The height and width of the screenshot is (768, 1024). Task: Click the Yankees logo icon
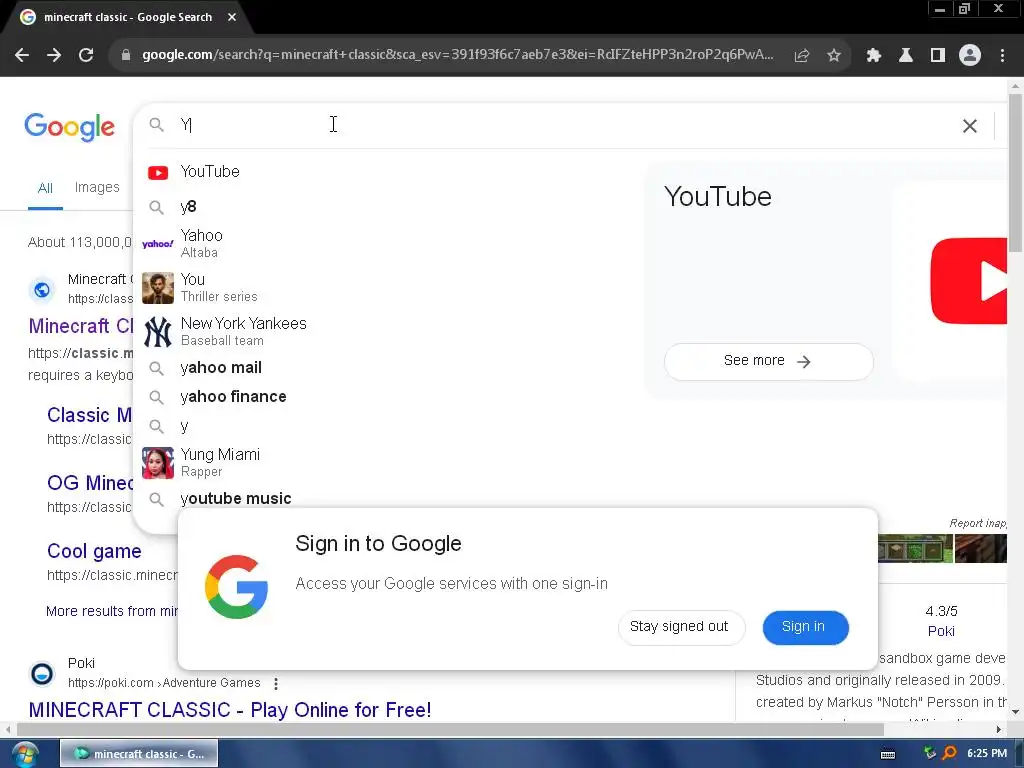157,332
